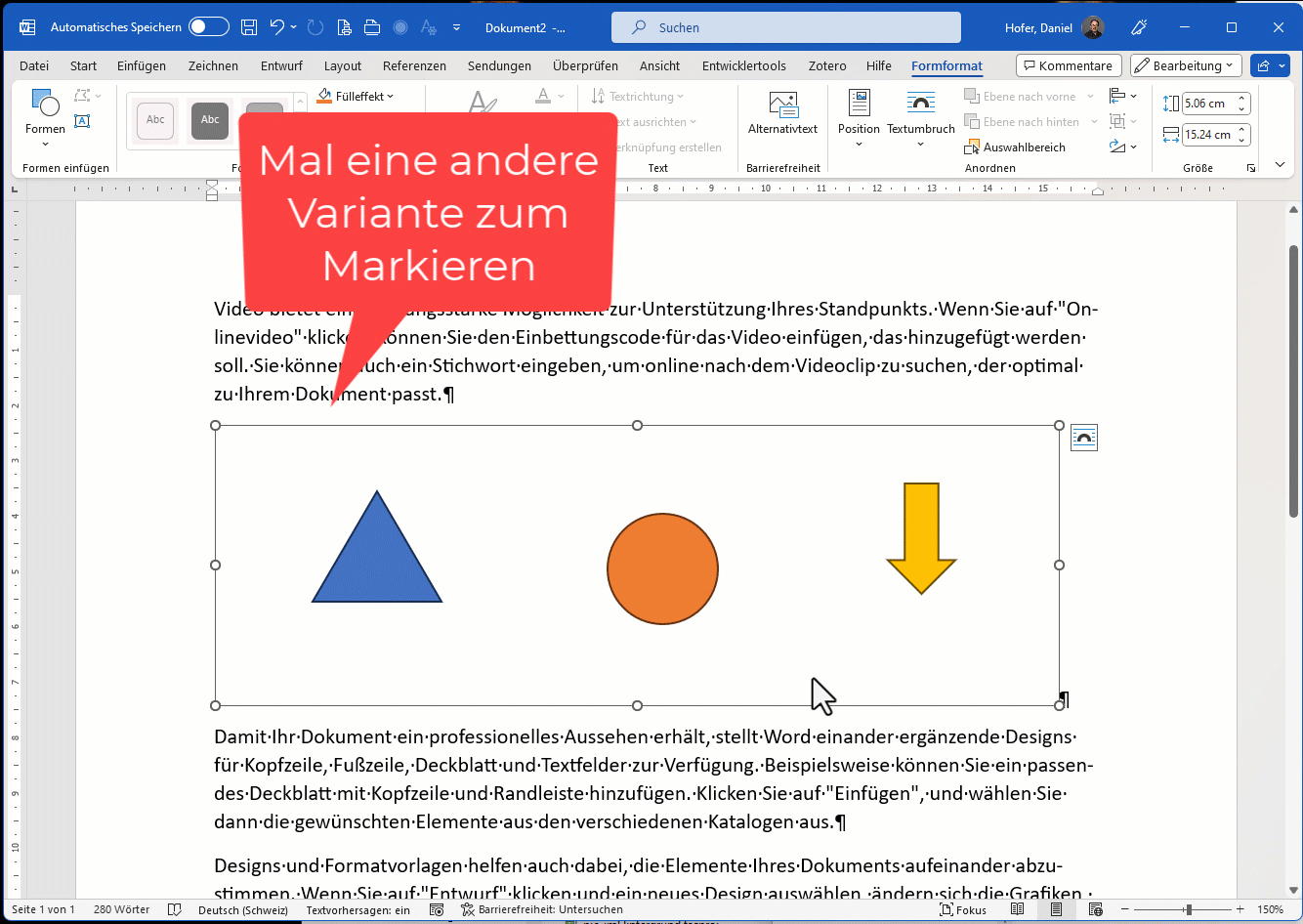Insert a text box via ribbon icon
Screen dimensions: 1303x924
pos(83,121)
